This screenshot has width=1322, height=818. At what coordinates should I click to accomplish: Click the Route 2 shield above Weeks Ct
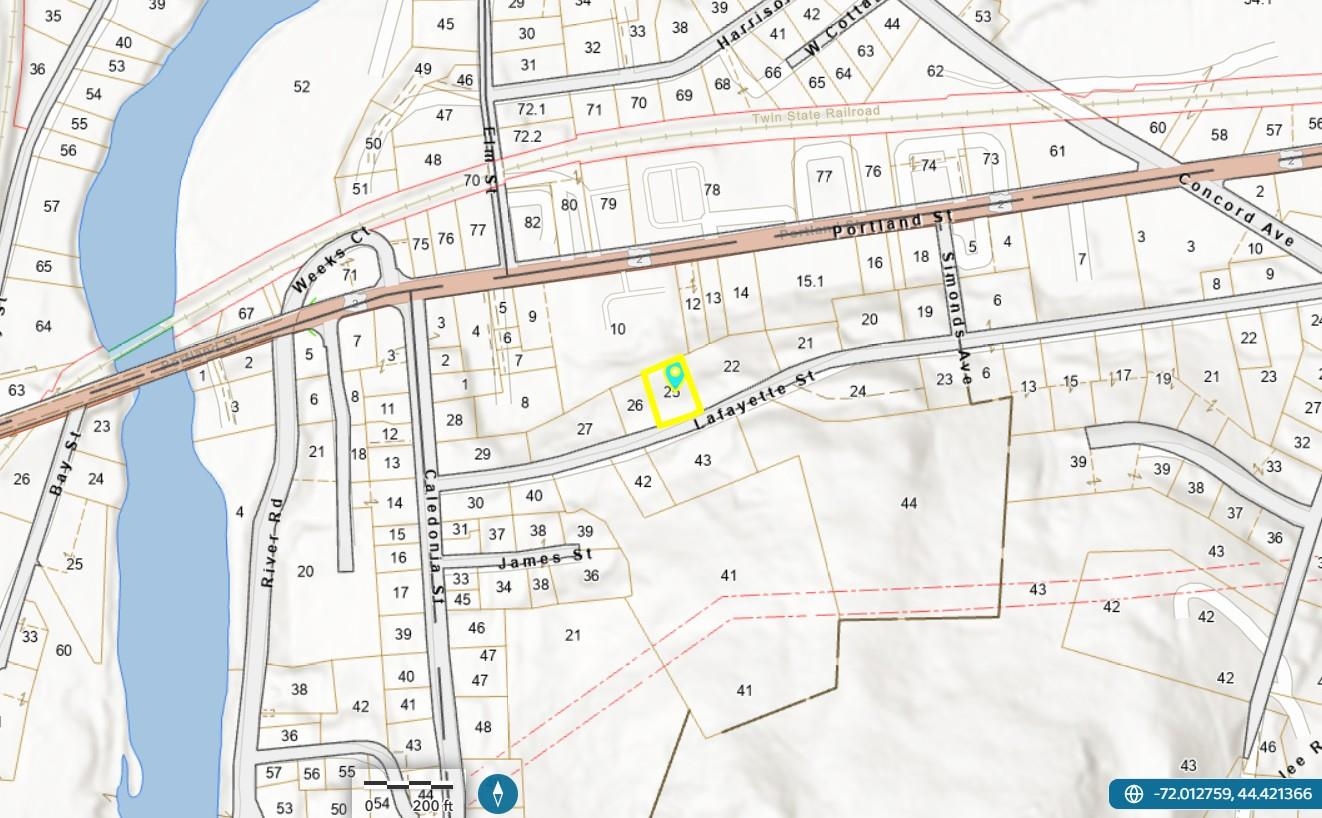tap(354, 301)
